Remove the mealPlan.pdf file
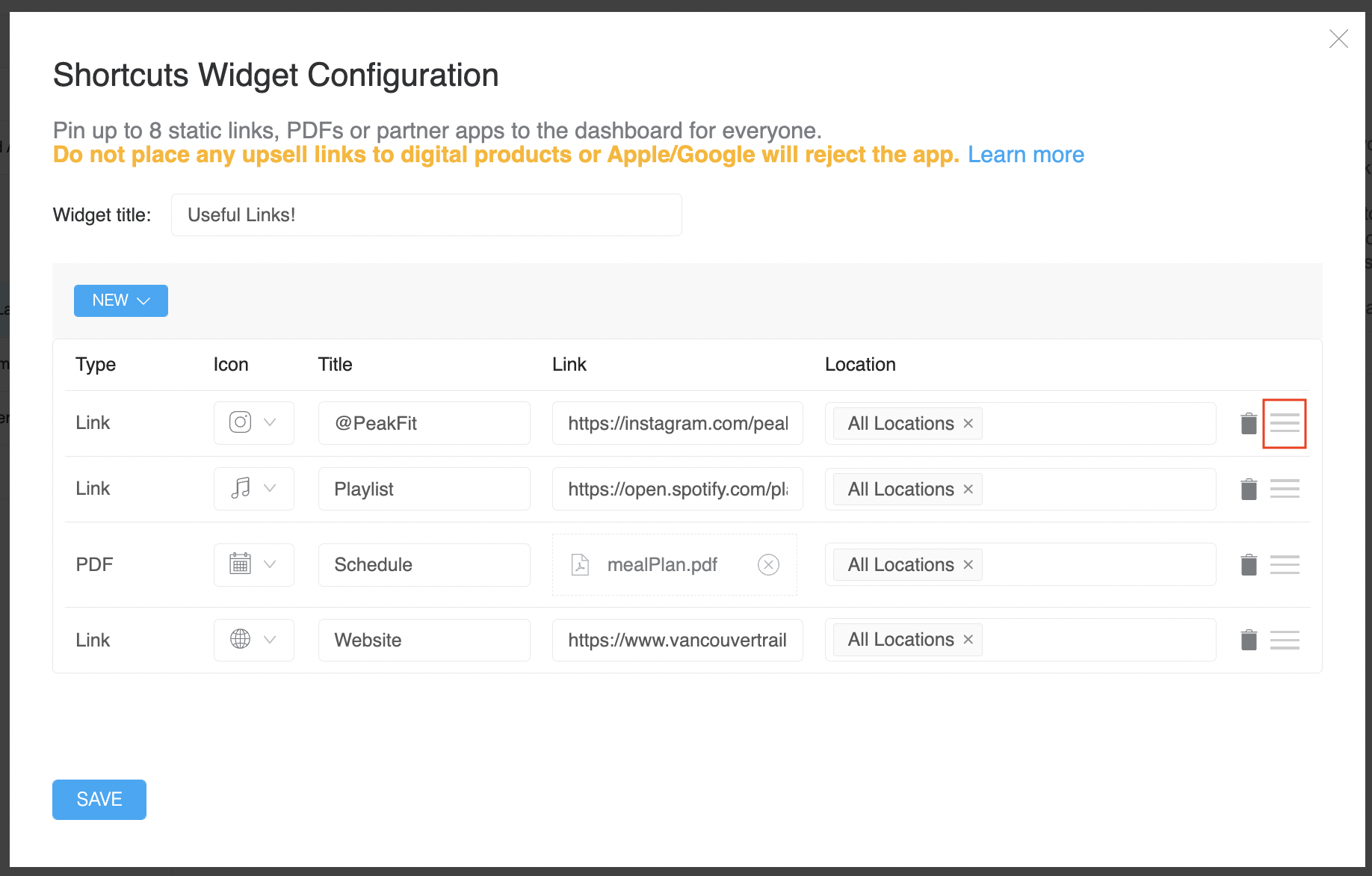Image resolution: width=1372 pixels, height=876 pixels. (x=768, y=565)
